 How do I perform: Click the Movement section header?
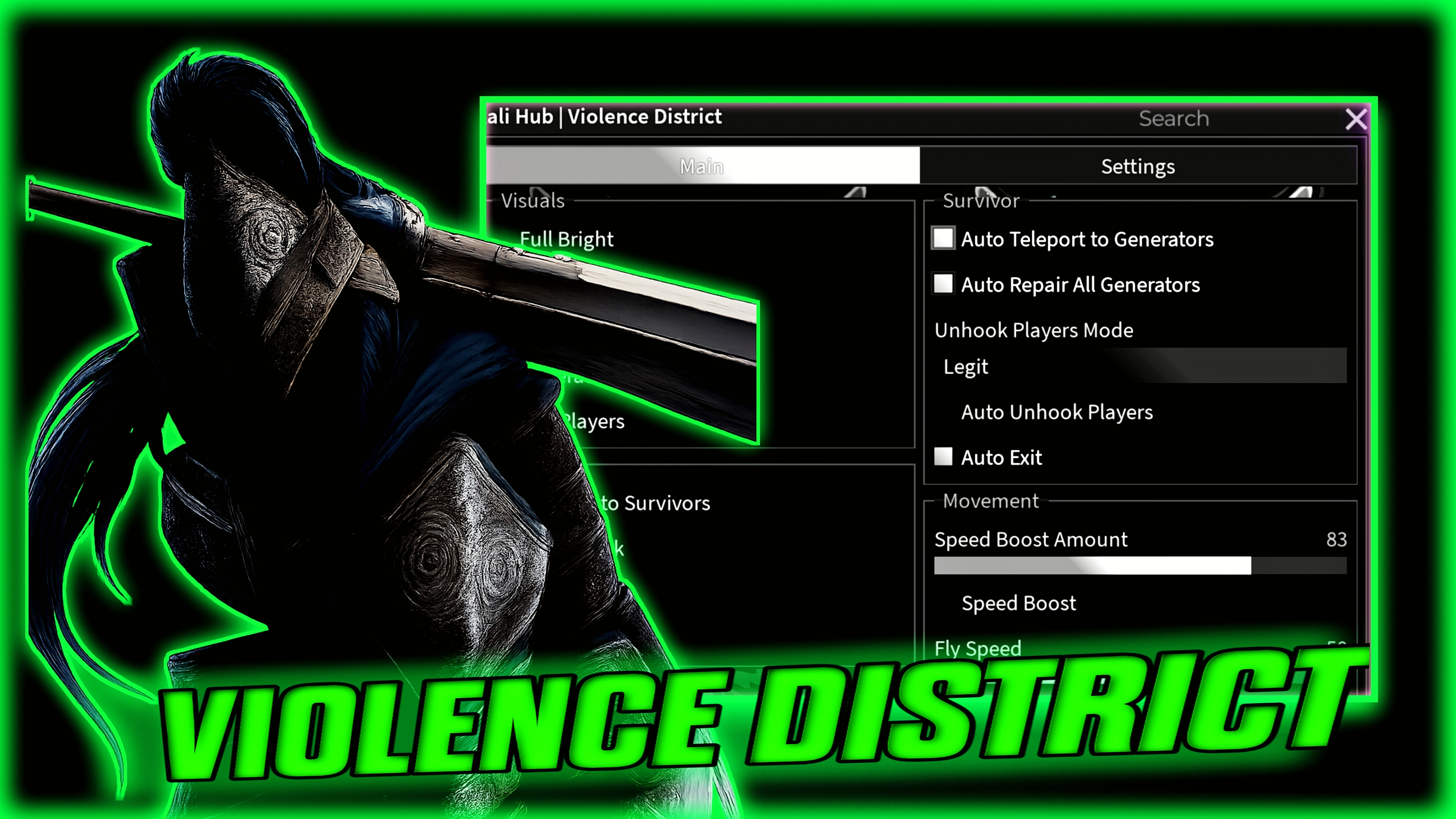point(990,501)
